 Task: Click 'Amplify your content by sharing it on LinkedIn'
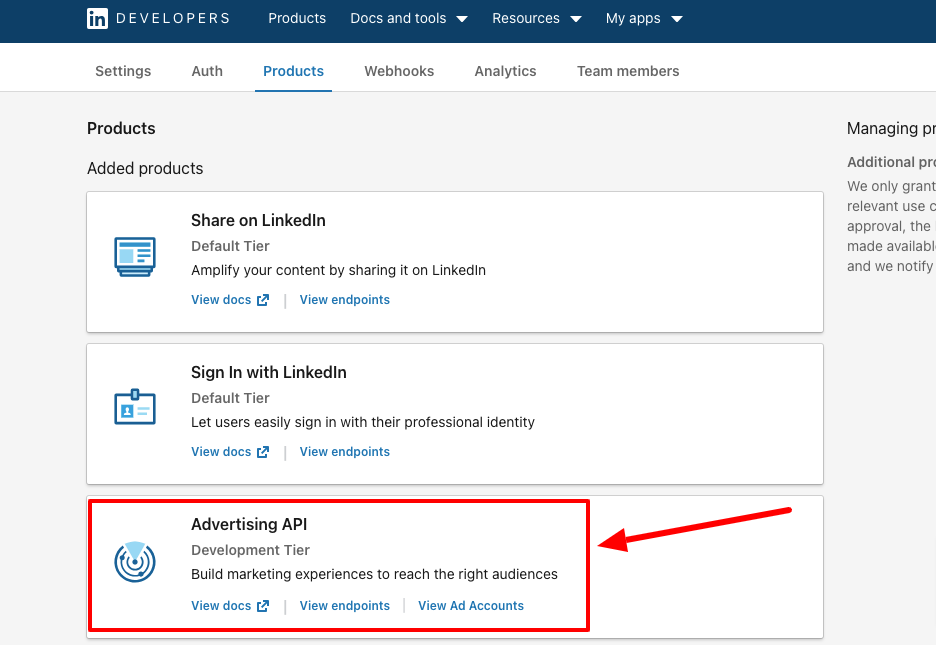click(338, 270)
